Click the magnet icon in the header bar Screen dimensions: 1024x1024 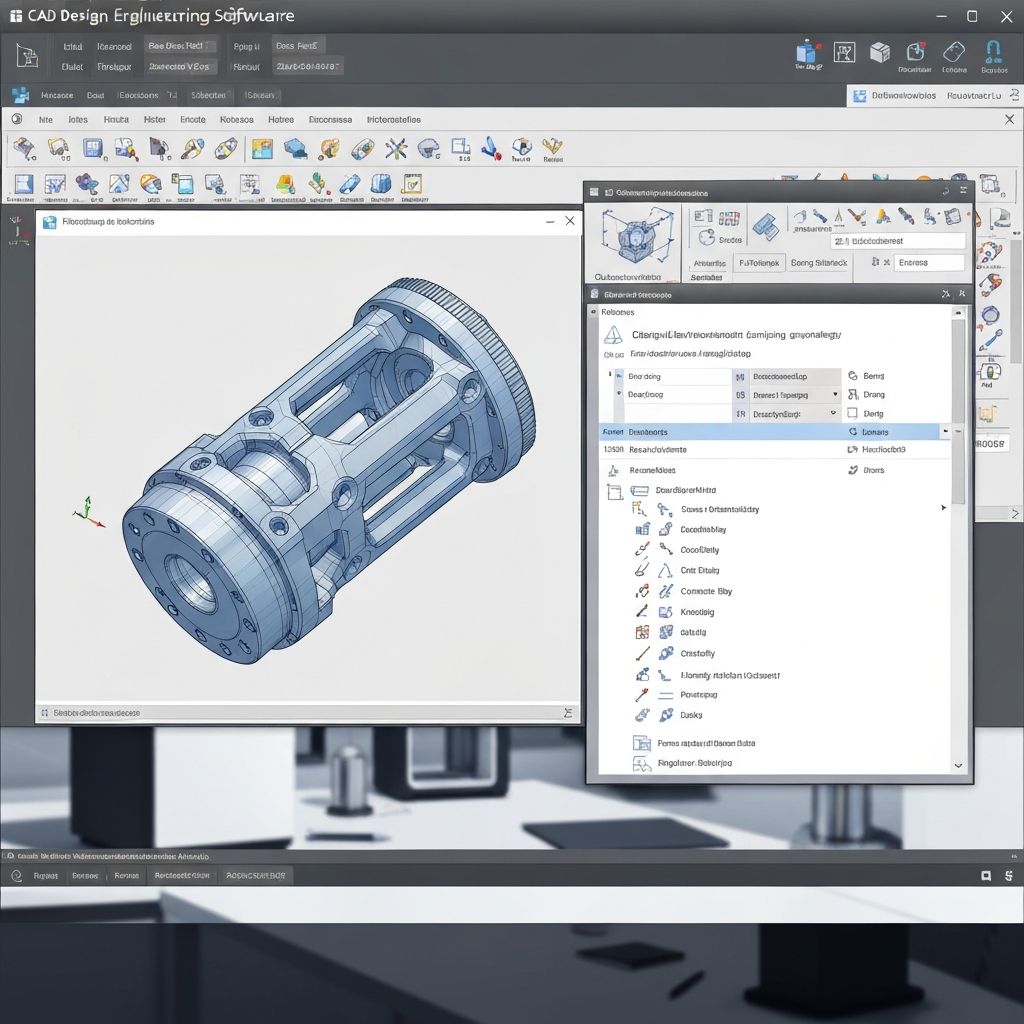coord(993,52)
